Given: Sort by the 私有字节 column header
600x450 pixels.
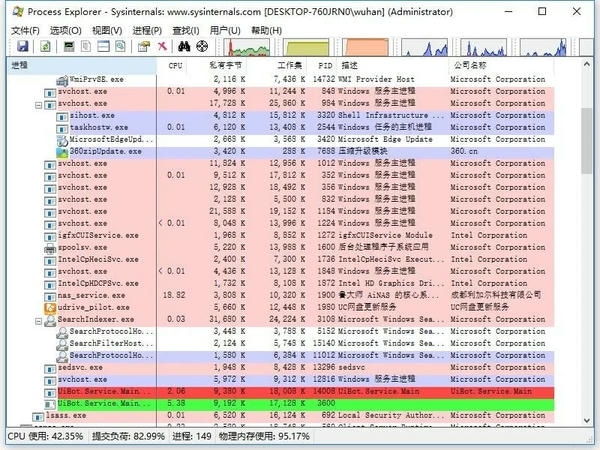Looking at the screenshot, I should (x=217, y=65).
